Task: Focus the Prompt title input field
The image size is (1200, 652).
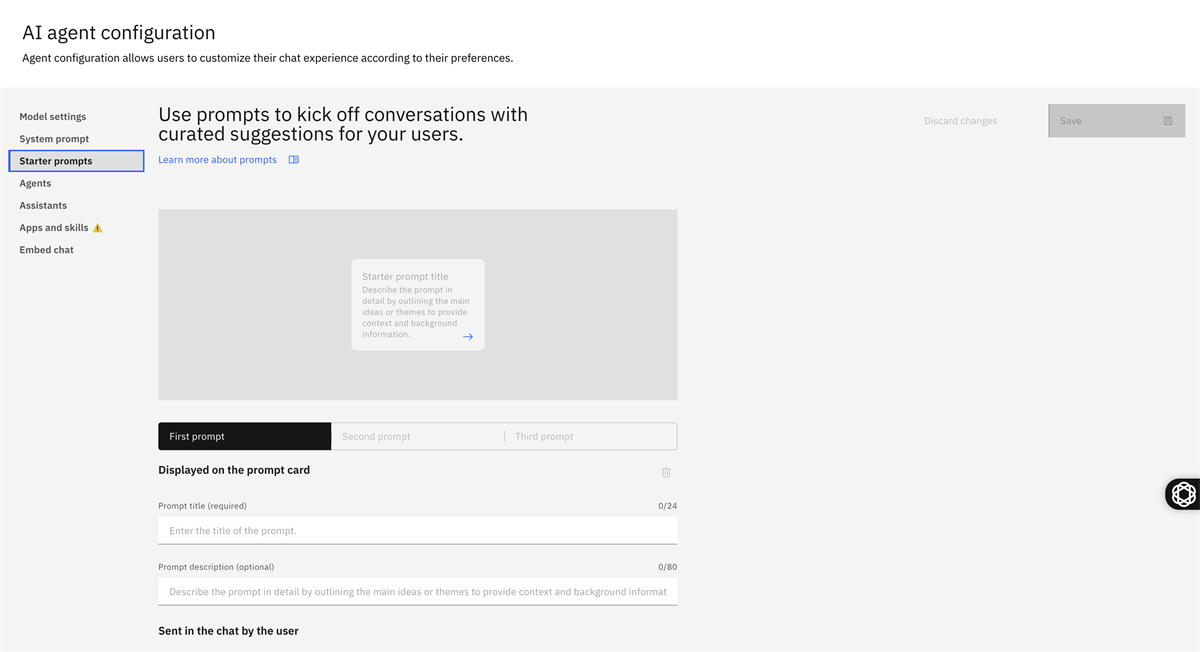Action: [417, 531]
